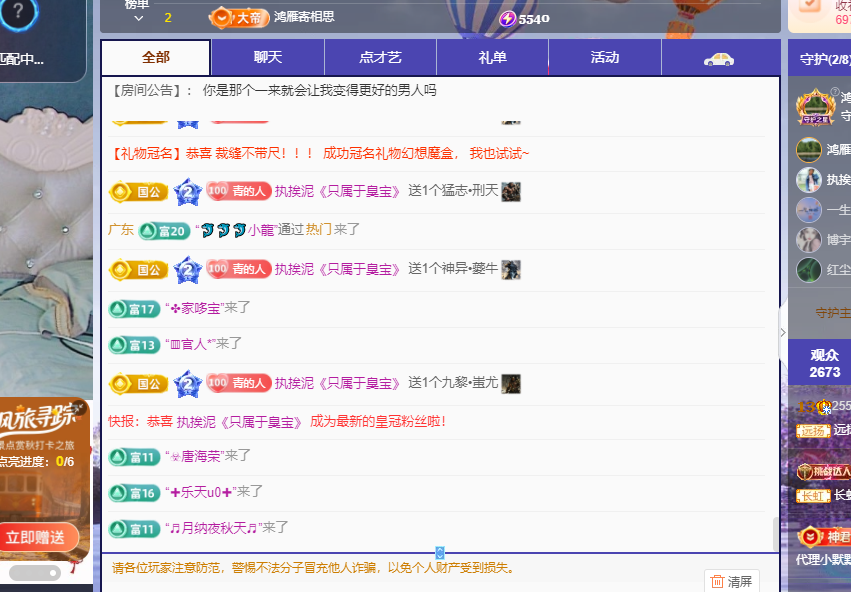Click the 富16 wealth badge
Screen dimensions: 851x592
point(134,493)
